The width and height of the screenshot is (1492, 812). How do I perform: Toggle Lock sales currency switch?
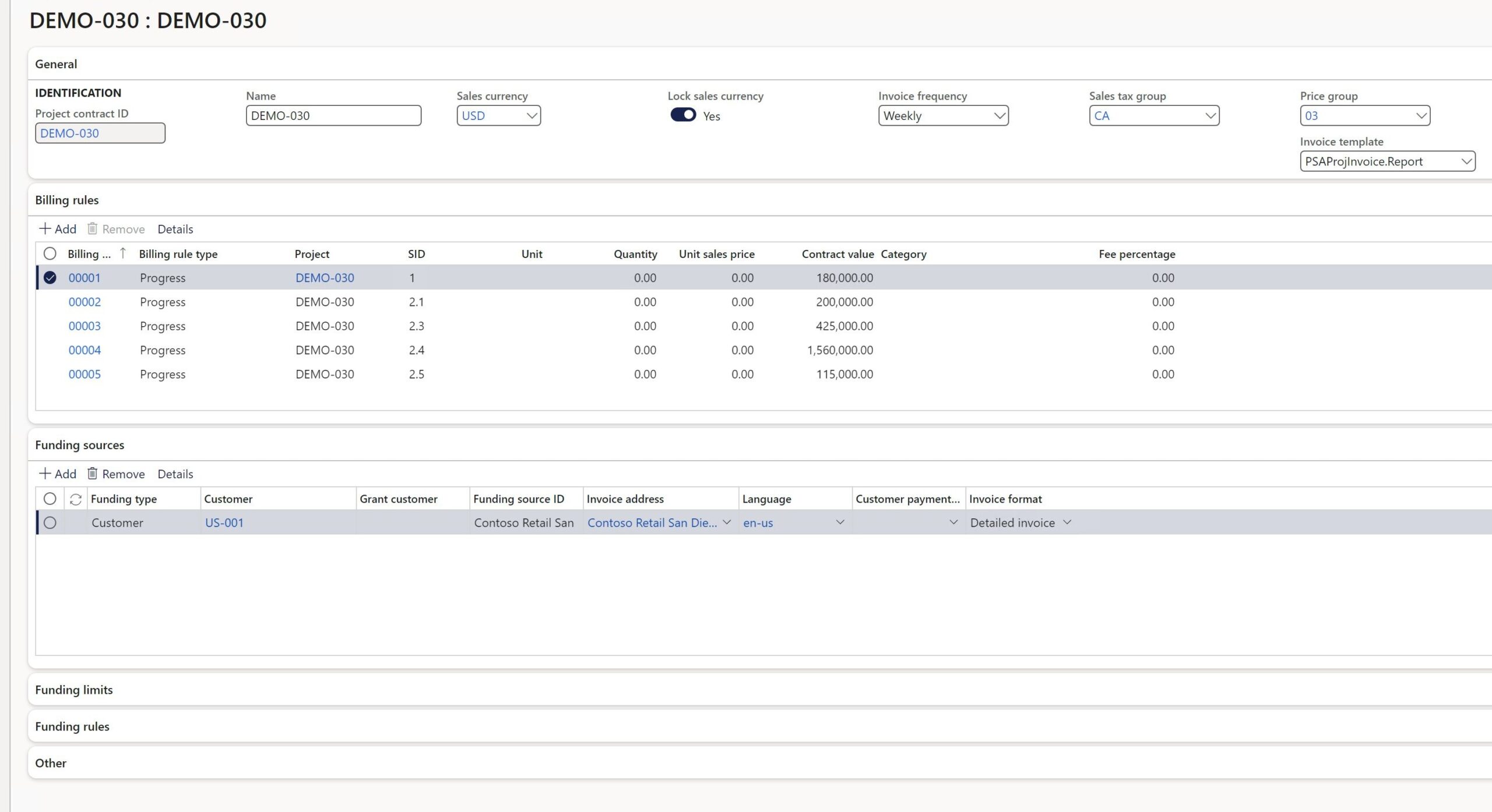coord(683,115)
